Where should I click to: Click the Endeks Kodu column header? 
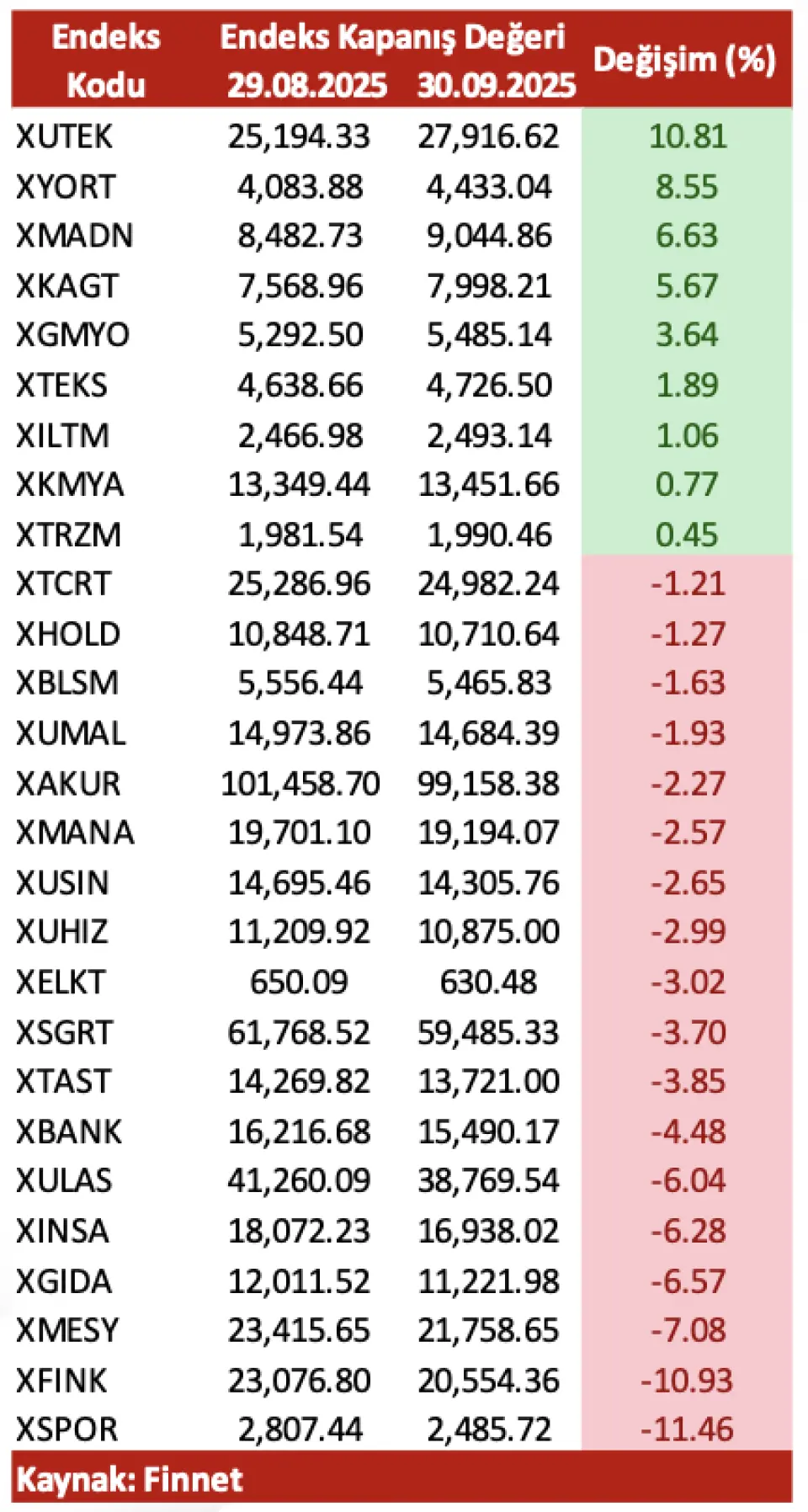[x=105, y=61]
